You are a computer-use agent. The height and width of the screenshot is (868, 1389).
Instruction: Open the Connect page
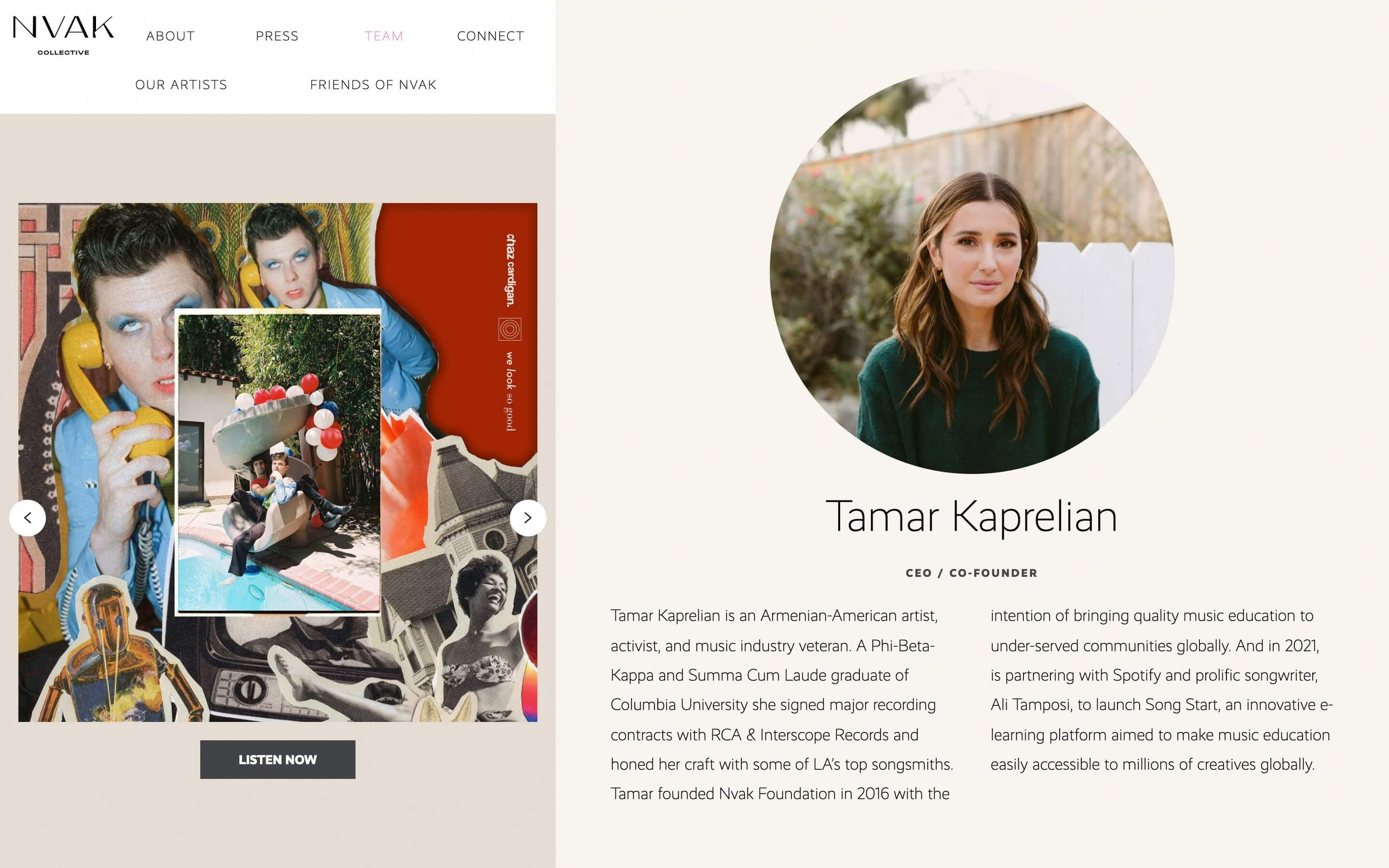coord(491,36)
